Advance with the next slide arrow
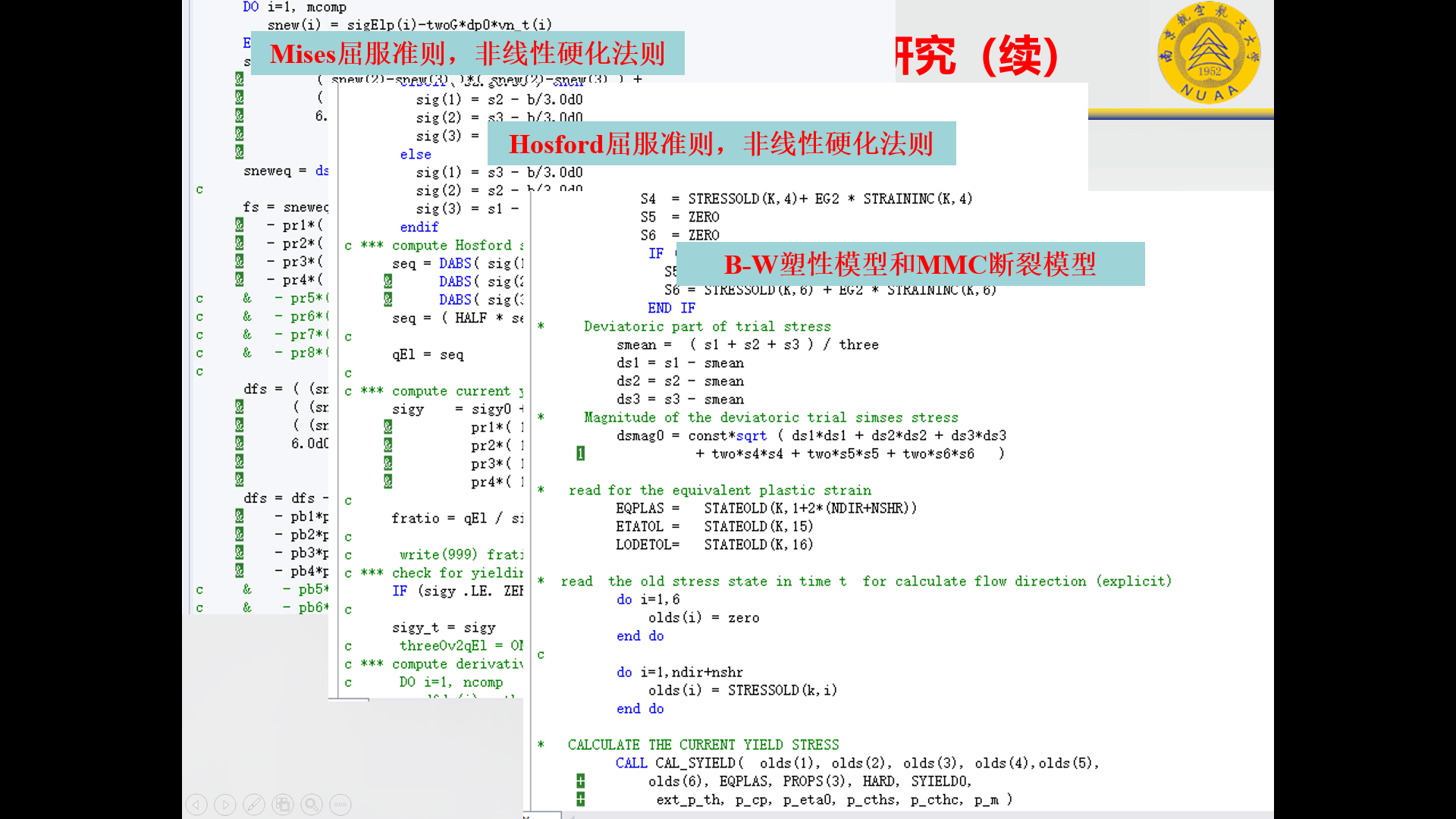This screenshot has height=819, width=1456. [x=225, y=805]
